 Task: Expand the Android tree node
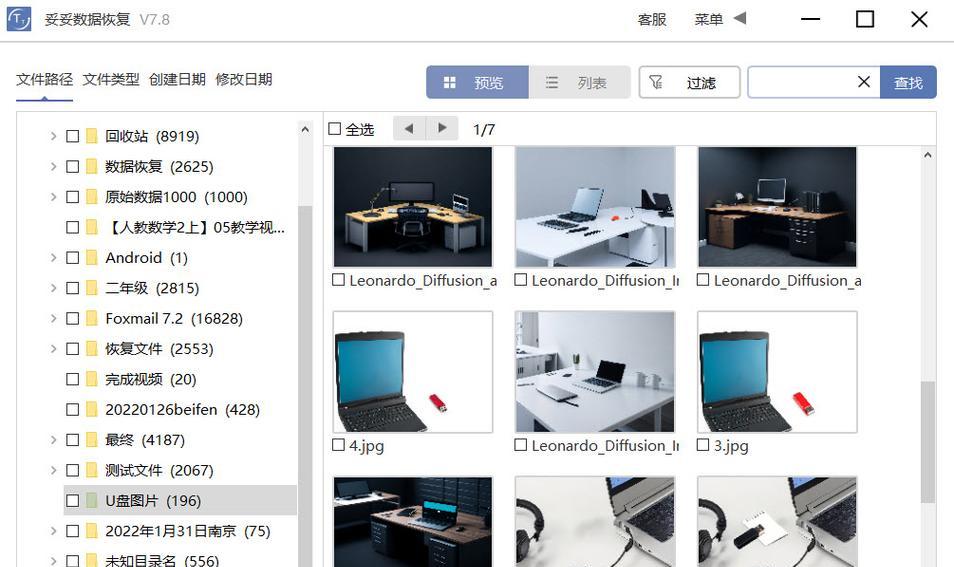[x=53, y=257]
